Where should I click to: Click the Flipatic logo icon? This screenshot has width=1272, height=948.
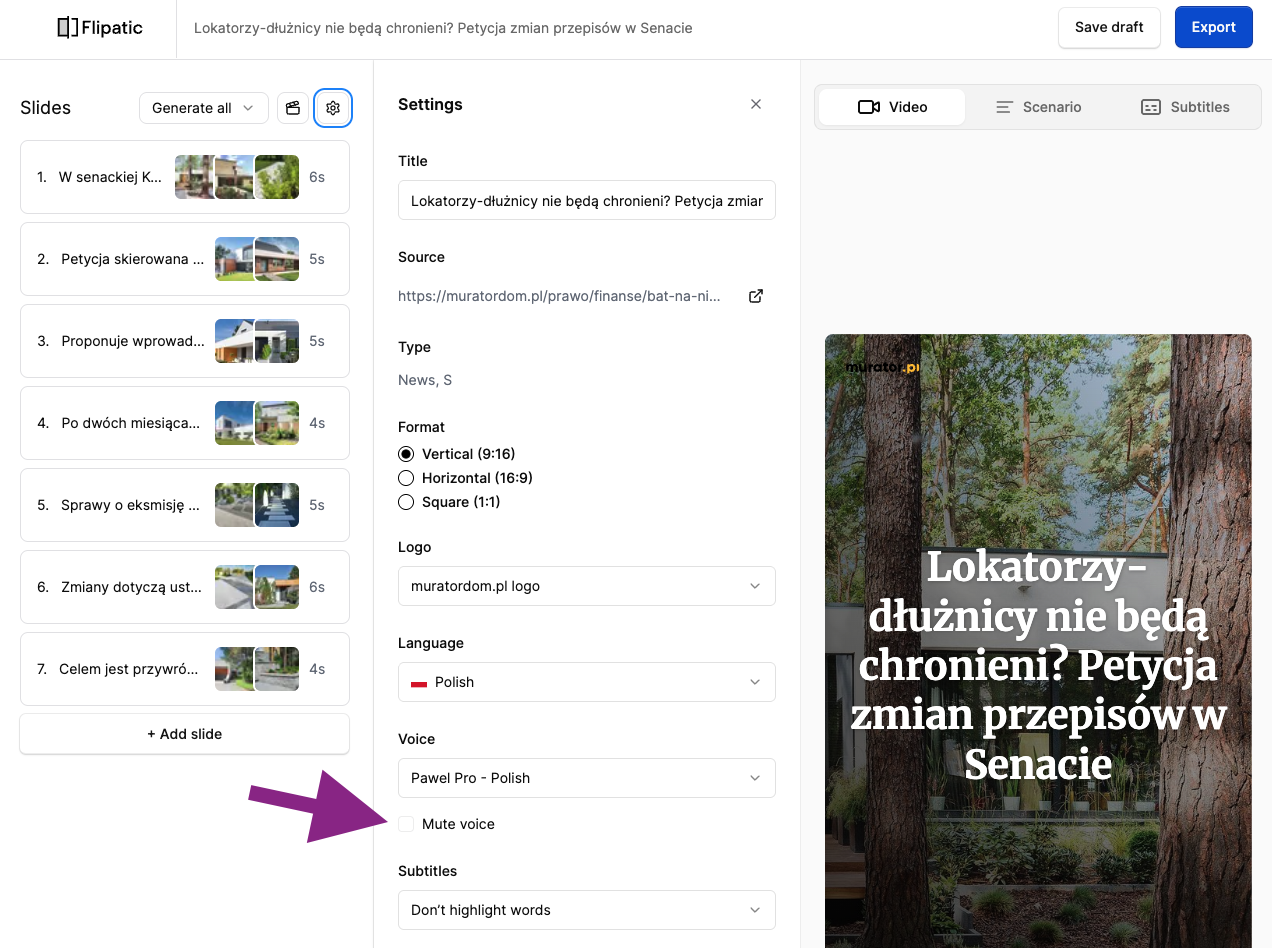point(67,28)
